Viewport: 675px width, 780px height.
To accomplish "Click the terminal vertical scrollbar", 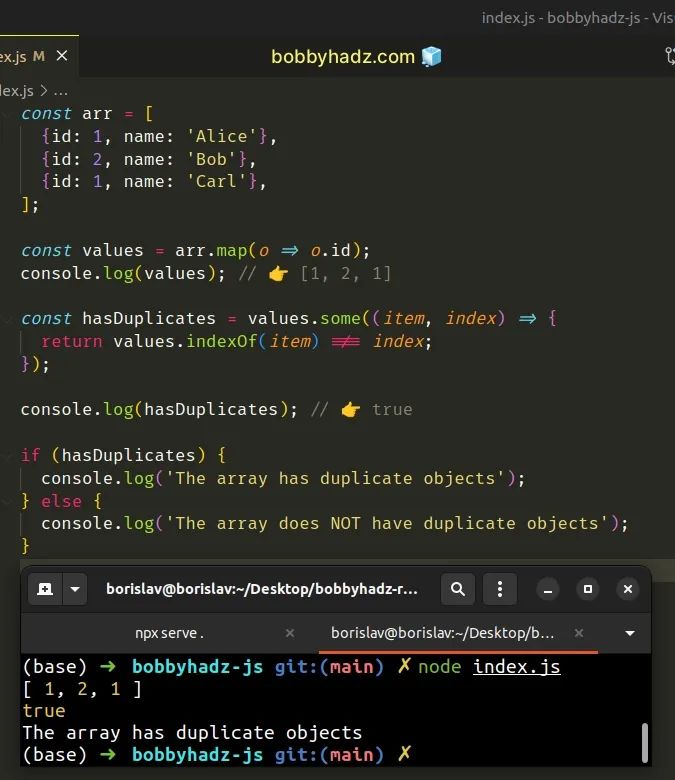I will [x=645, y=742].
